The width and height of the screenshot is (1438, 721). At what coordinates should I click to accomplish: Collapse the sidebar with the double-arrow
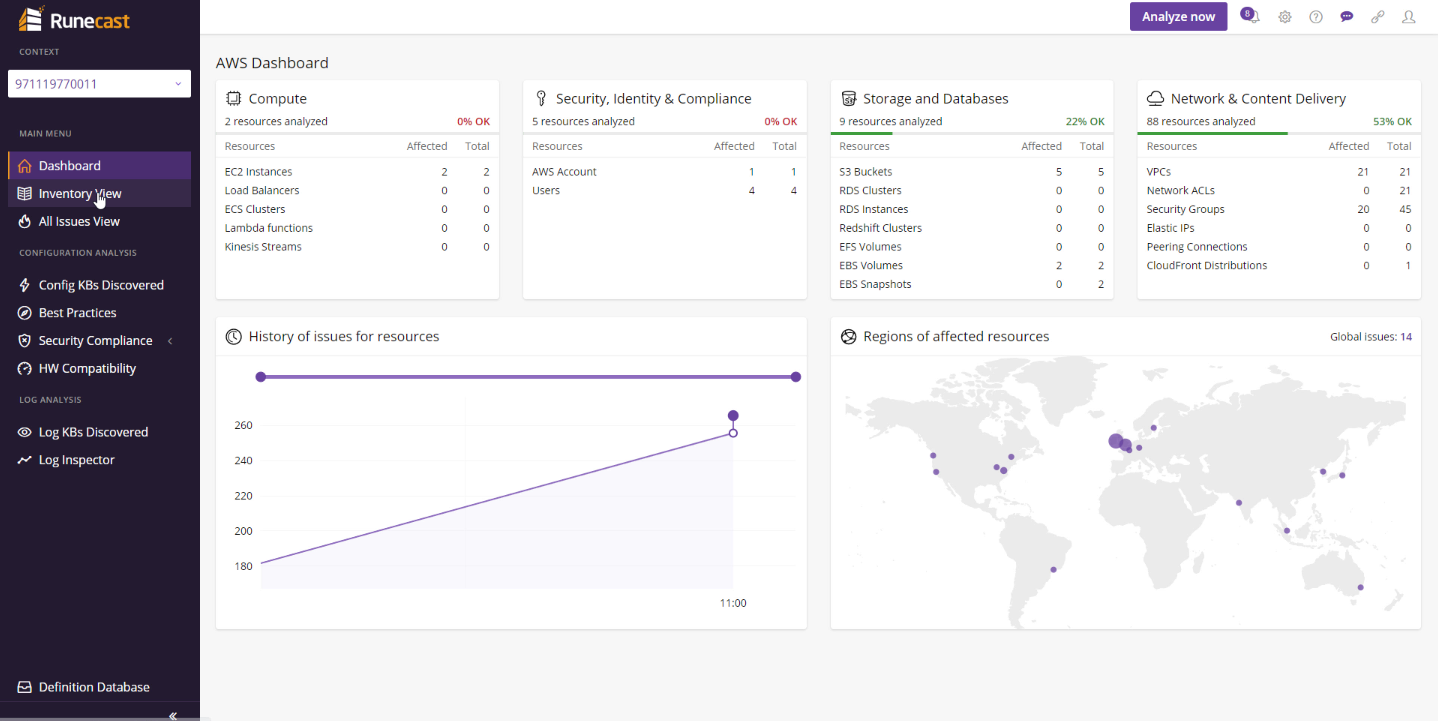pyautogui.click(x=173, y=715)
